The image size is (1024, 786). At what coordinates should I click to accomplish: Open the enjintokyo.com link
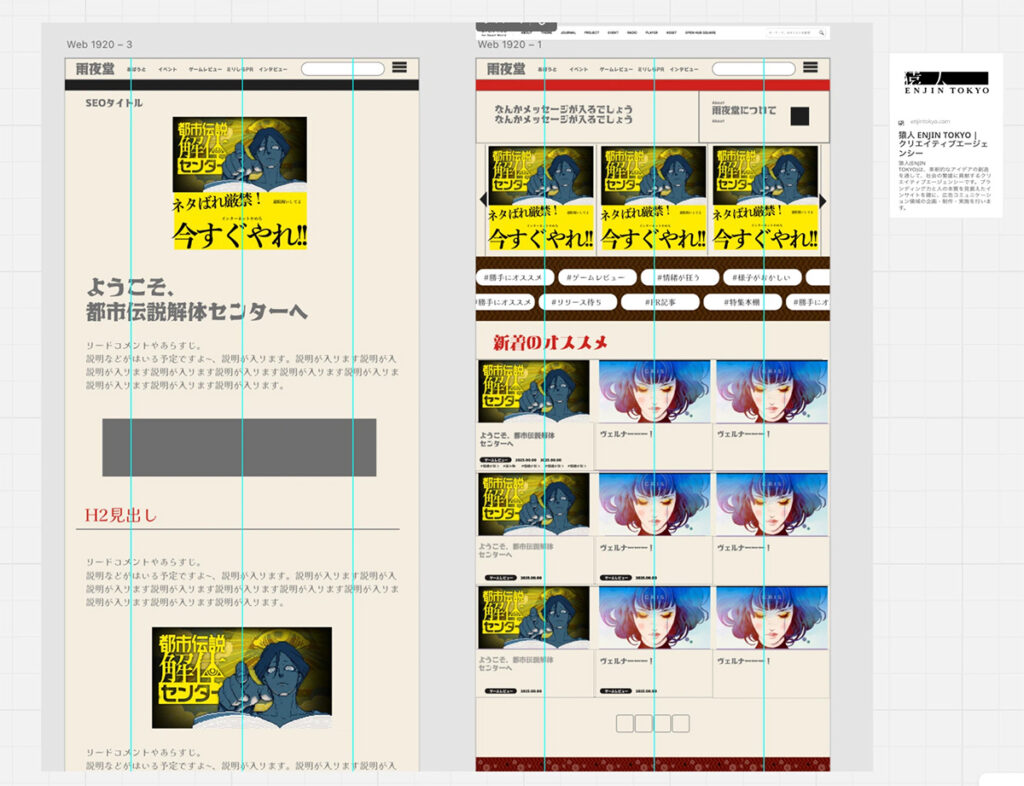(930, 121)
